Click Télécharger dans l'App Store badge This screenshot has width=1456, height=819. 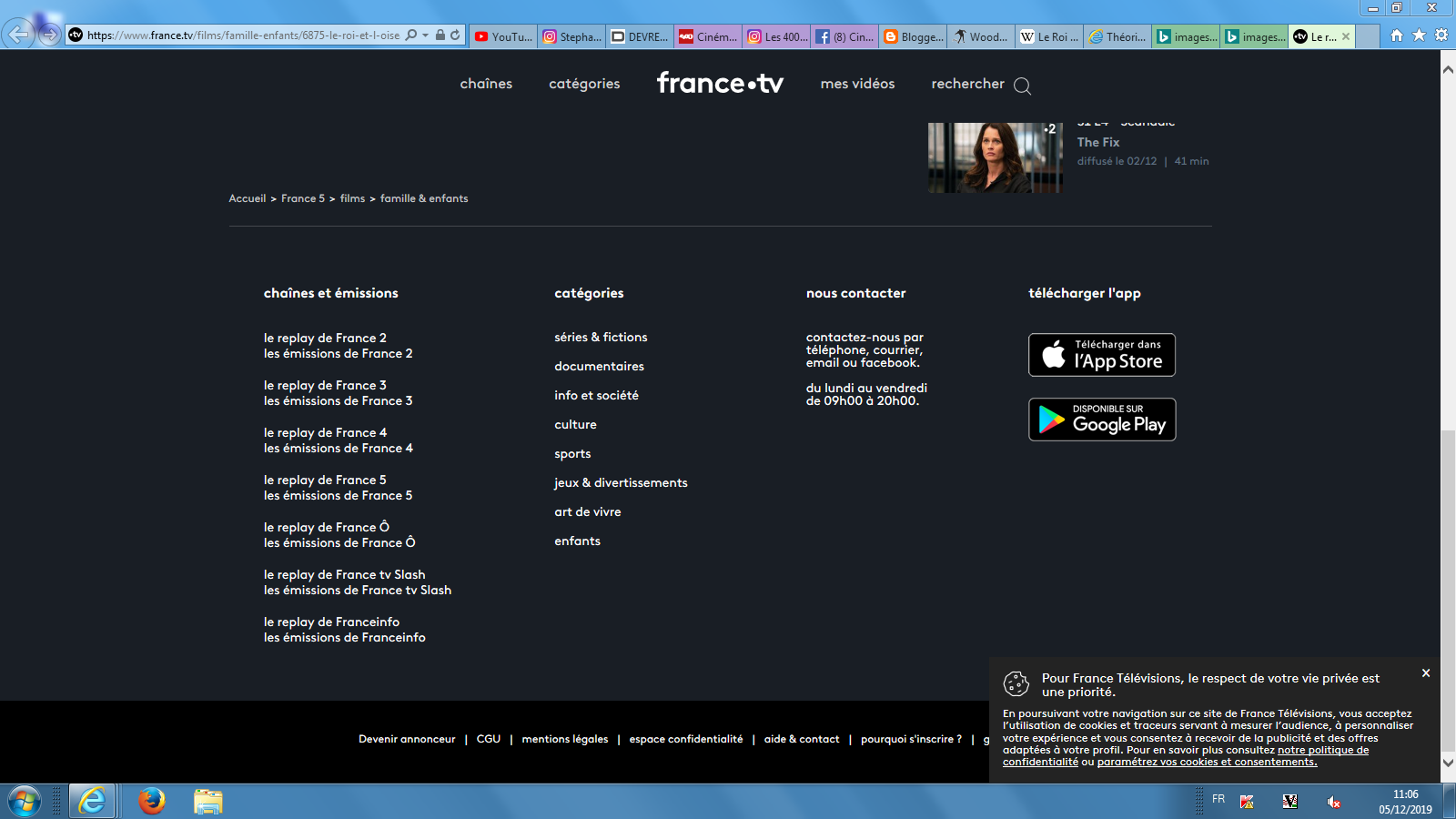click(x=1102, y=355)
